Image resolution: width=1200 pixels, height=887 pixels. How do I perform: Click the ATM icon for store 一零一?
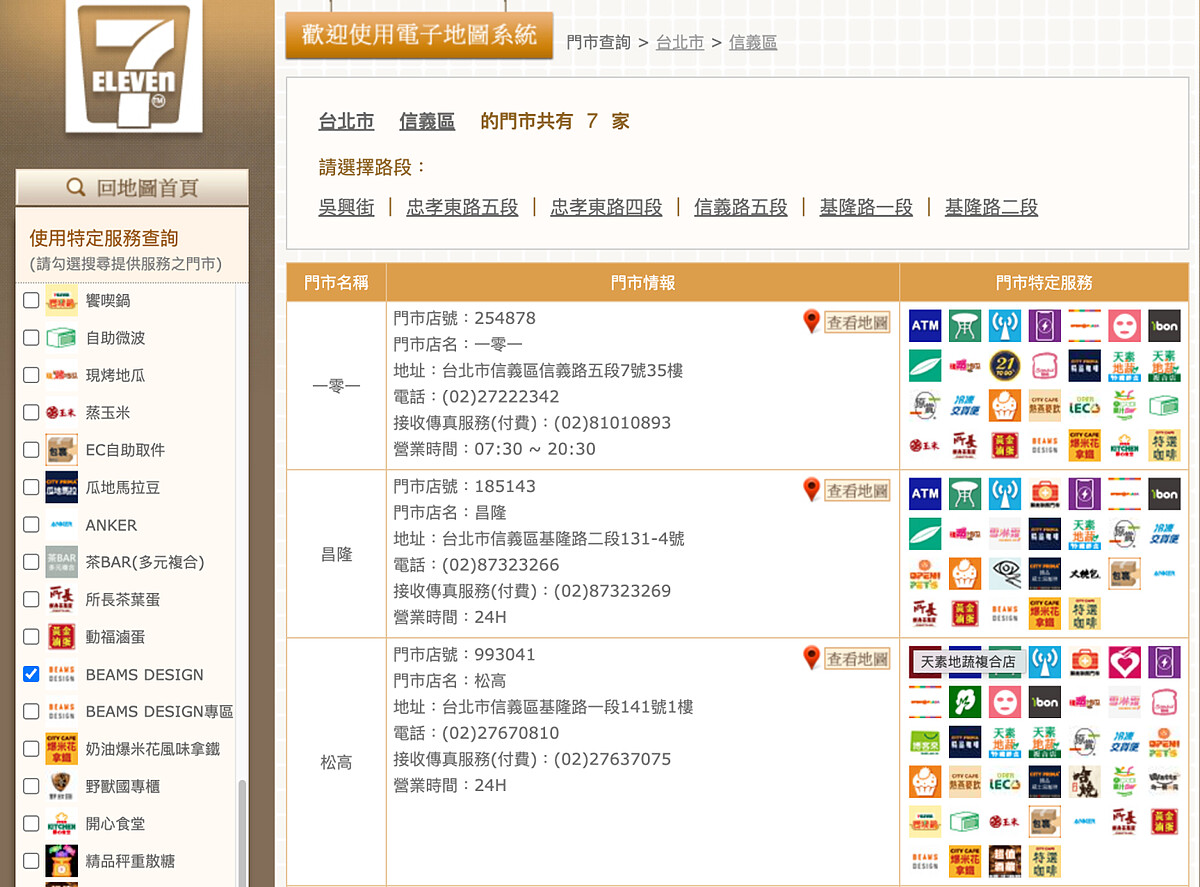[x=925, y=326]
